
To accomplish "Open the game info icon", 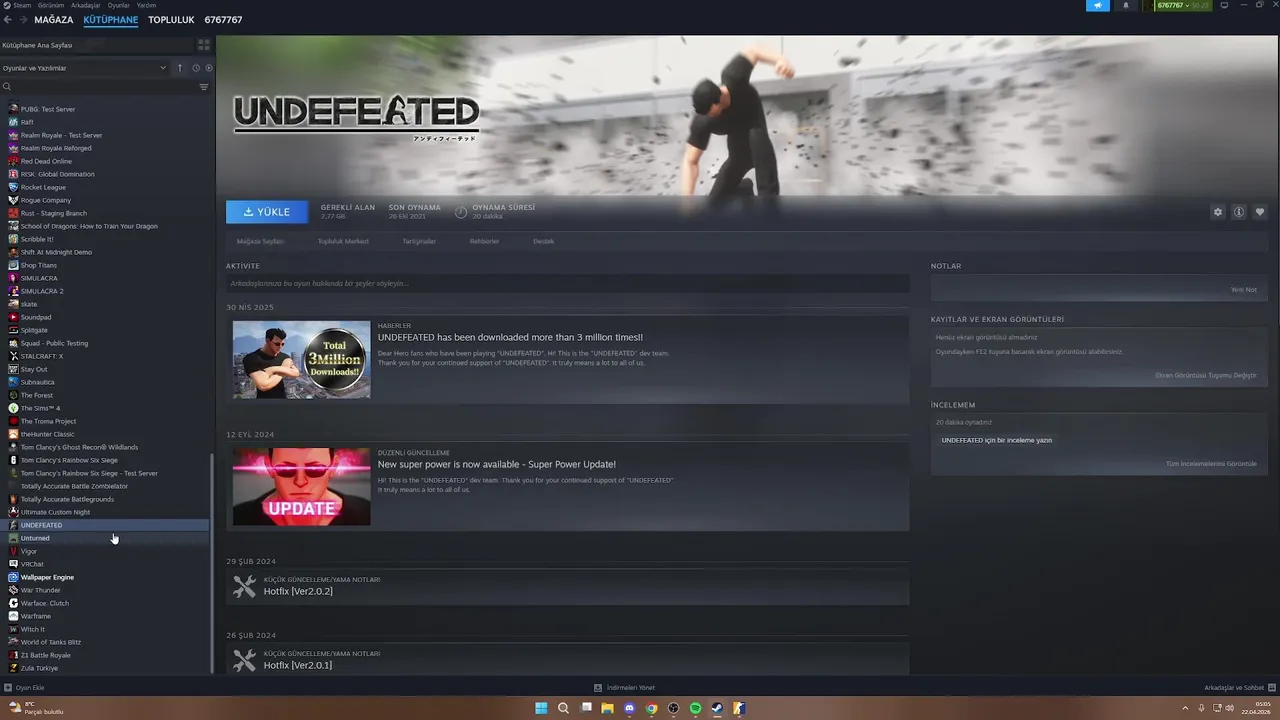I will pos(1238,212).
